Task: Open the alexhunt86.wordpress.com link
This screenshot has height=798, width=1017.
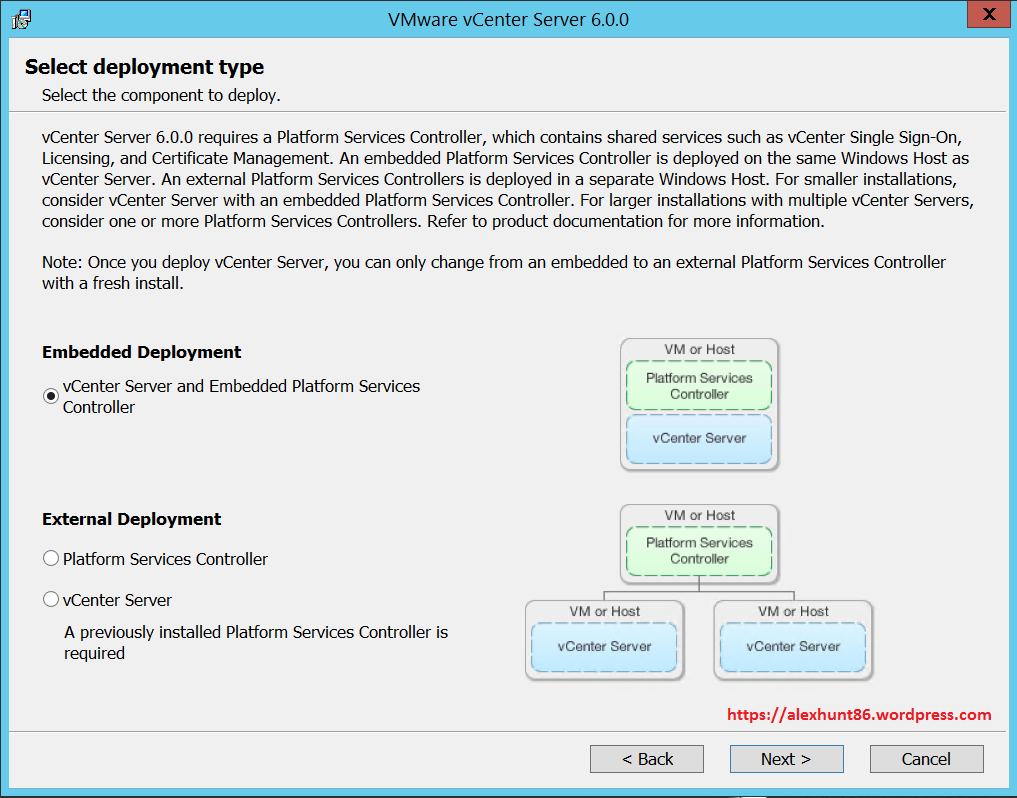Action: tap(859, 715)
